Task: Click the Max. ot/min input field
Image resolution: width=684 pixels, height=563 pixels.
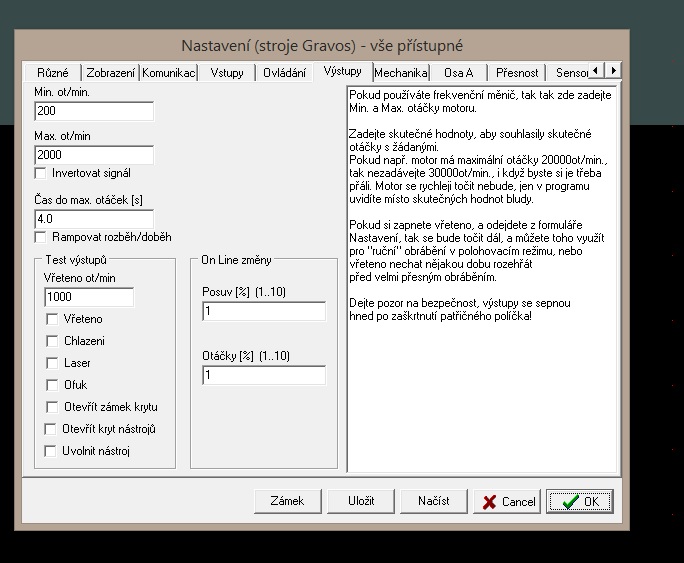Action: 93,155
